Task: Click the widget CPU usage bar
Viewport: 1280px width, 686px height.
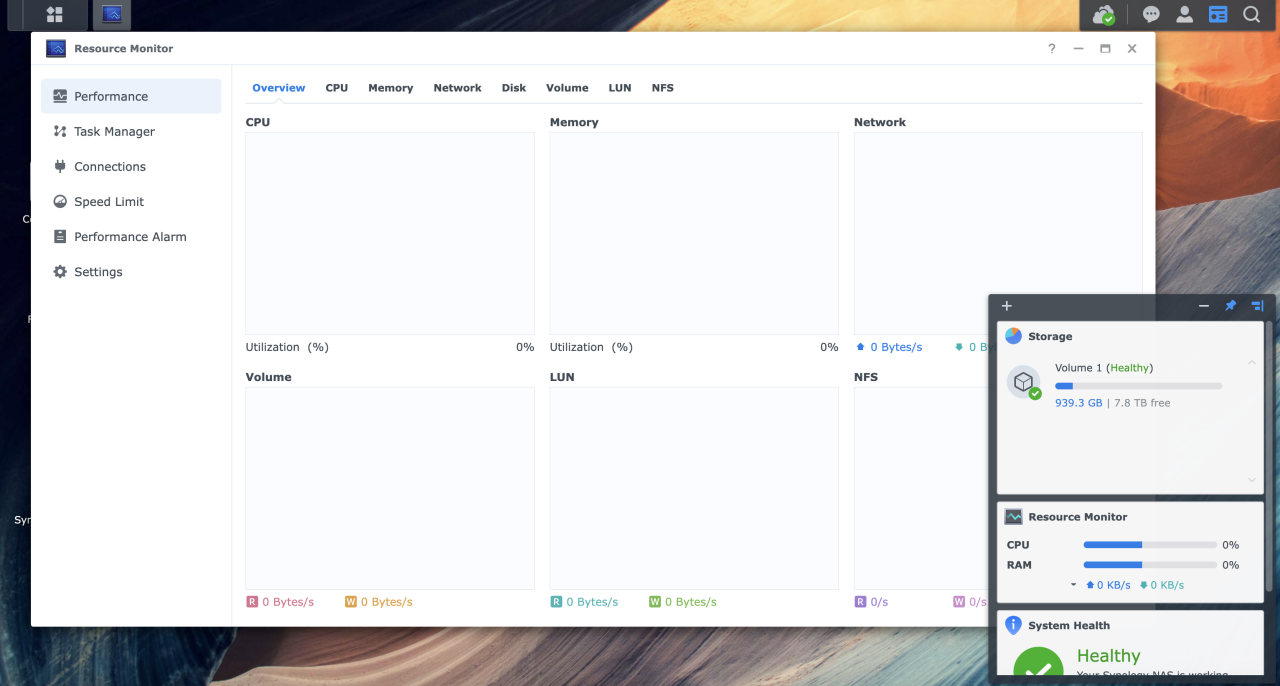Action: pyautogui.click(x=1150, y=545)
